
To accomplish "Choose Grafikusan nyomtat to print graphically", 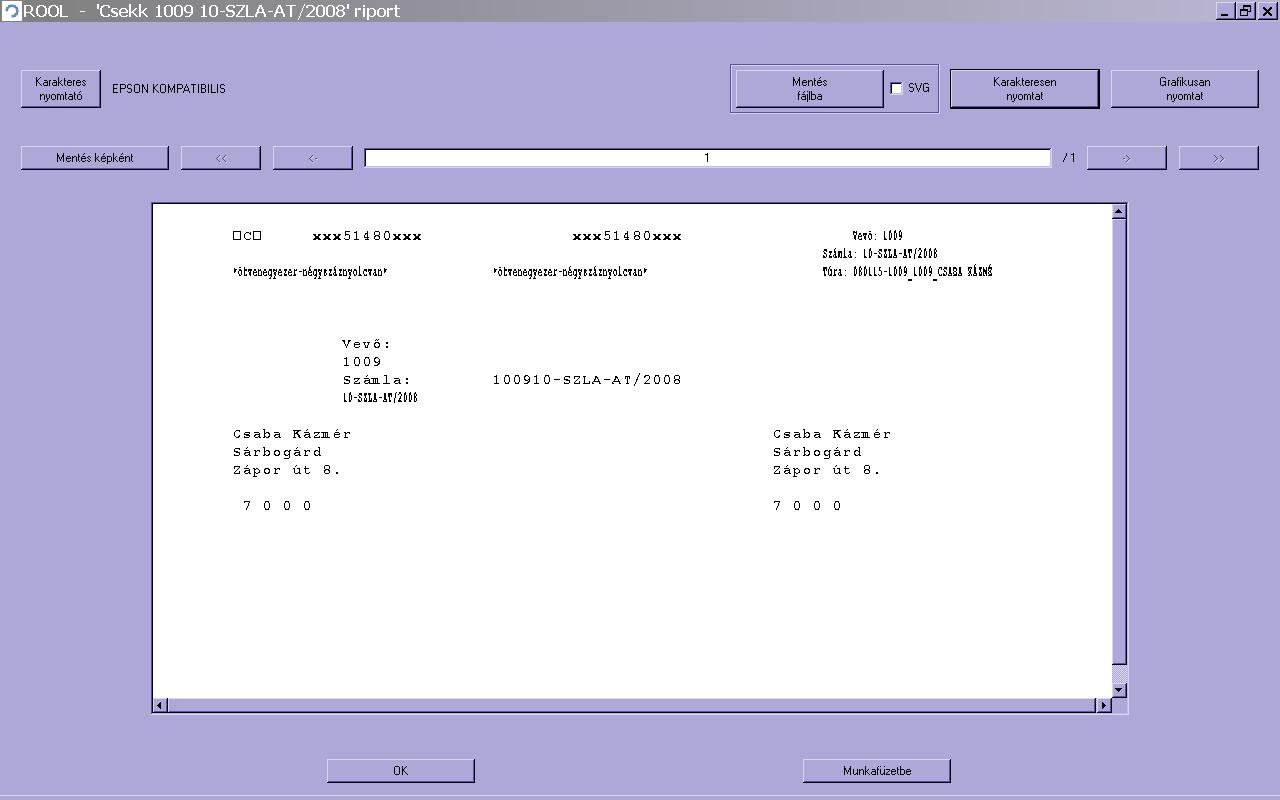I will pyautogui.click(x=1184, y=89).
